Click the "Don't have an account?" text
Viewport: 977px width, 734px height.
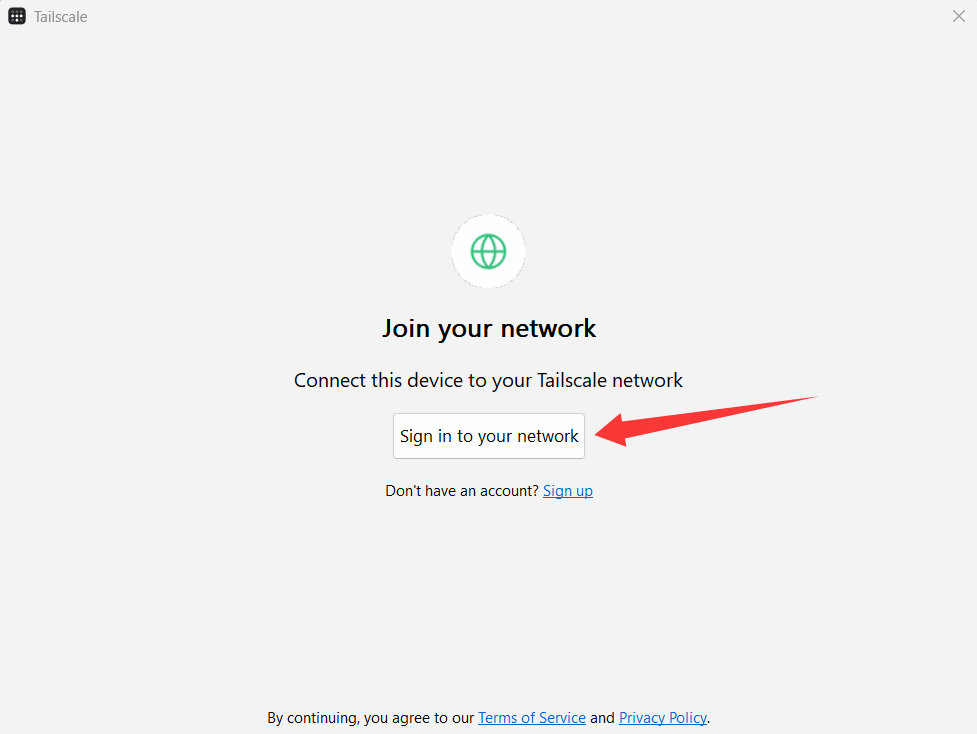coord(462,491)
